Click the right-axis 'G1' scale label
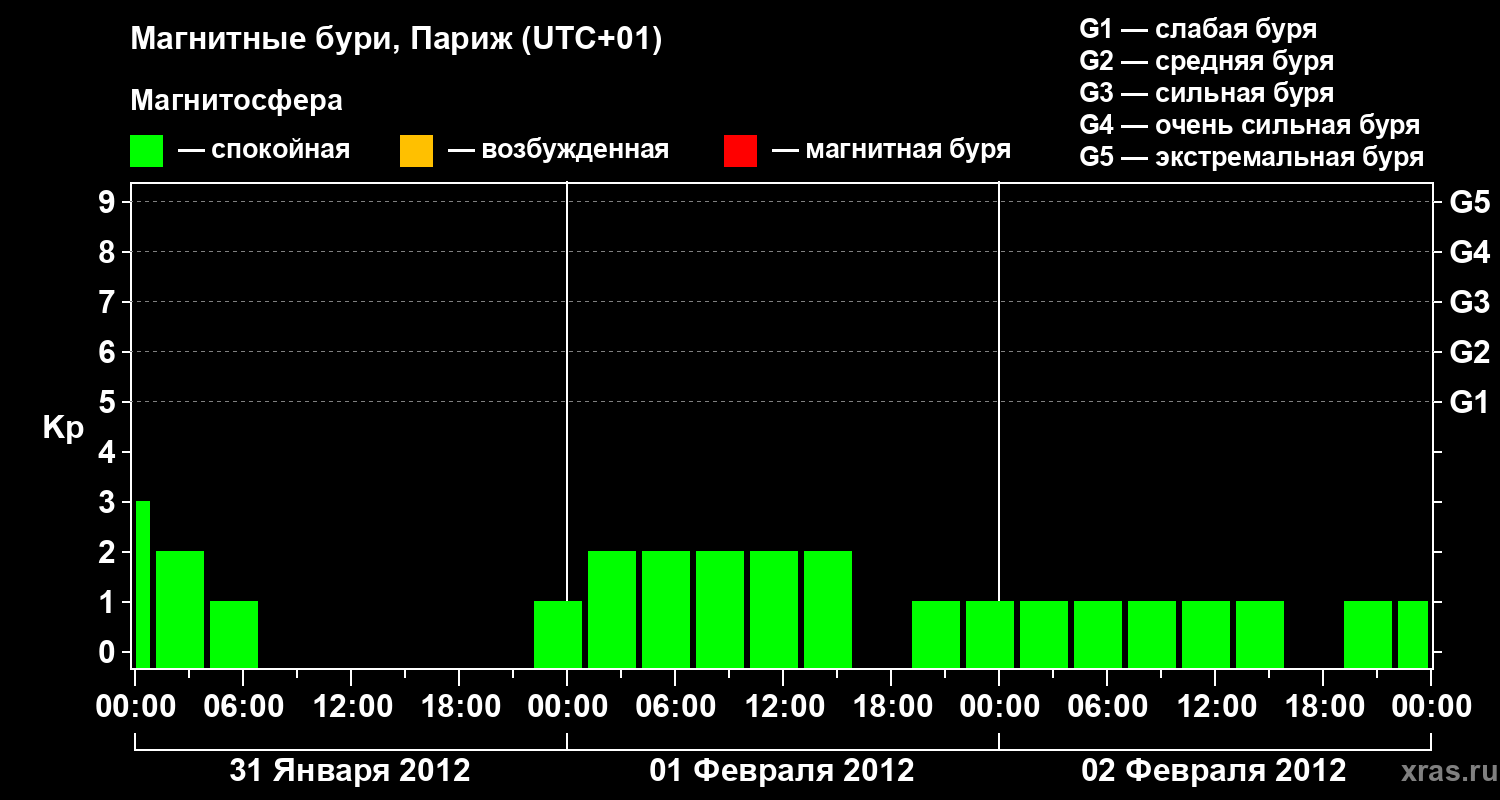 1470,402
